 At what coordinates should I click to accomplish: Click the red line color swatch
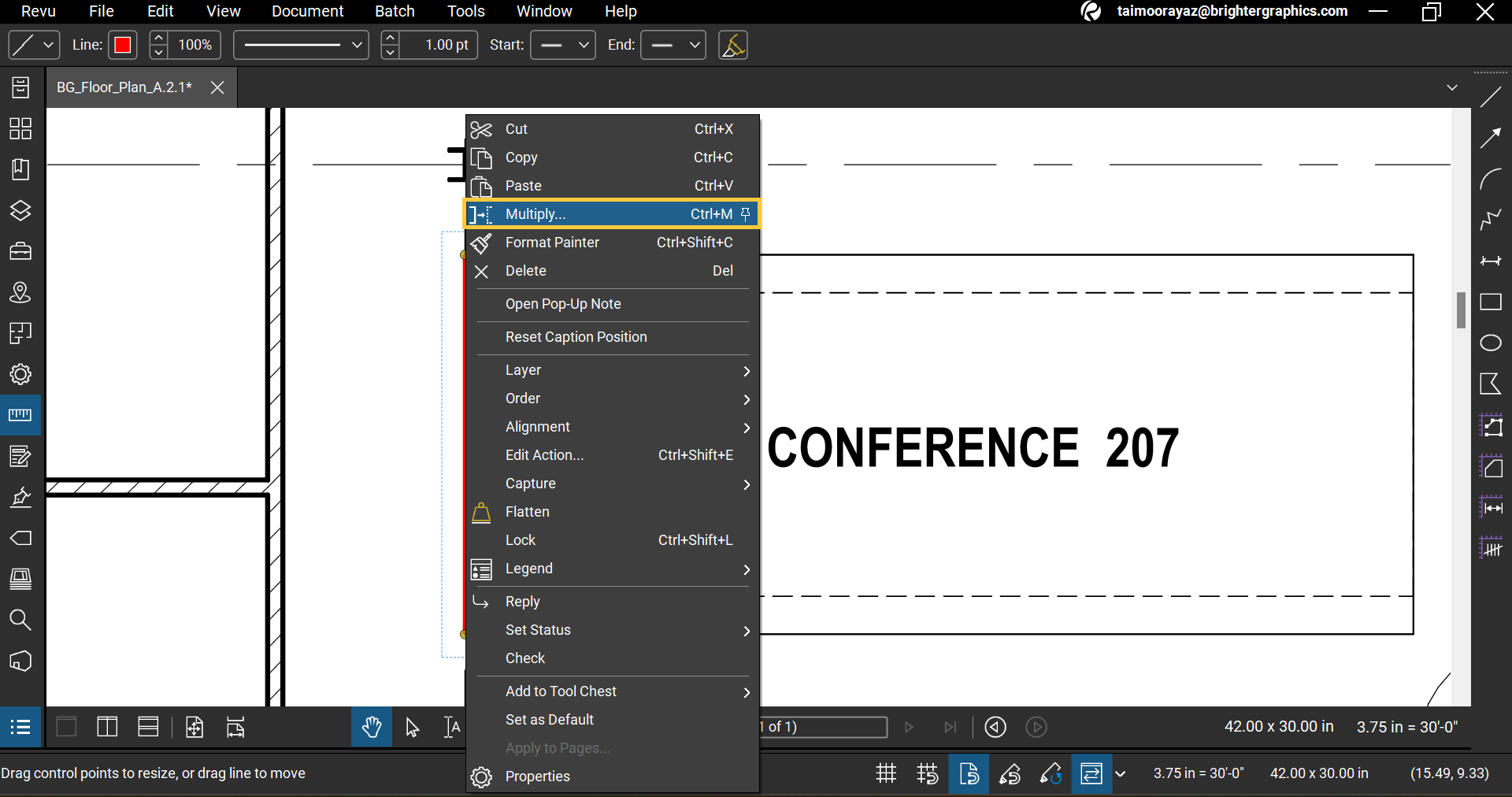(x=122, y=45)
